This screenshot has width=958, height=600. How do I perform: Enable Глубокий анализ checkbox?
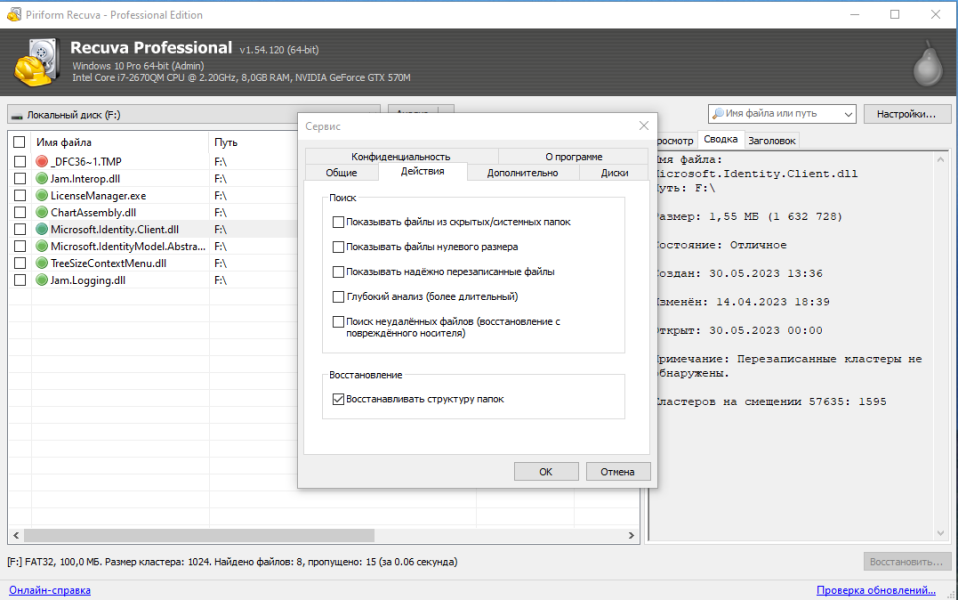pos(338,297)
